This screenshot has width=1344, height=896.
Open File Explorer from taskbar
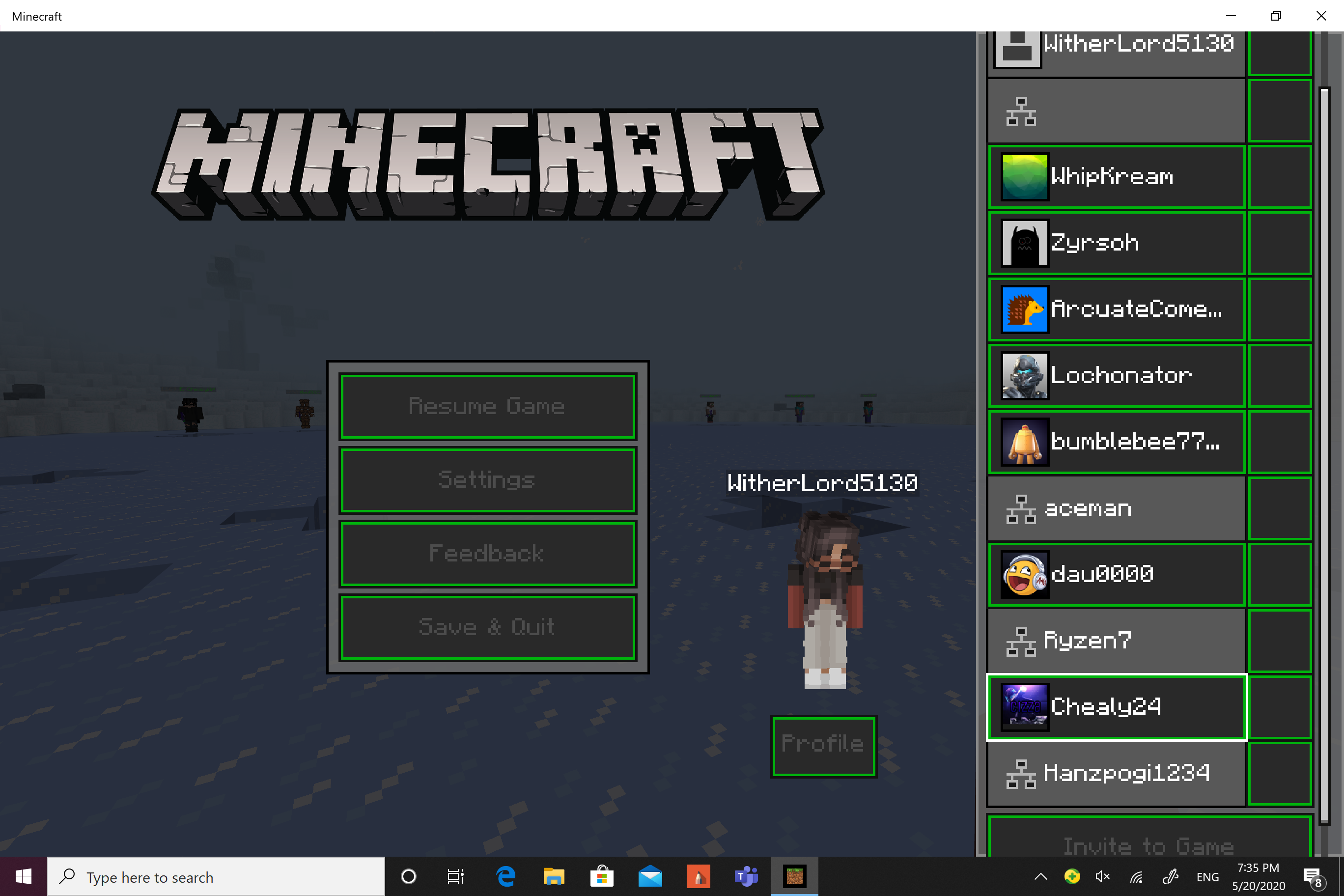tap(554, 876)
